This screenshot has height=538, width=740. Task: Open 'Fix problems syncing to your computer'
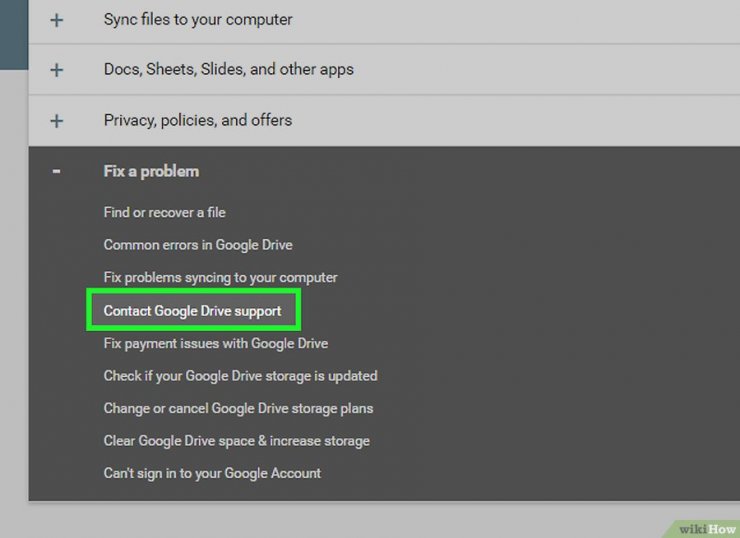tap(220, 277)
